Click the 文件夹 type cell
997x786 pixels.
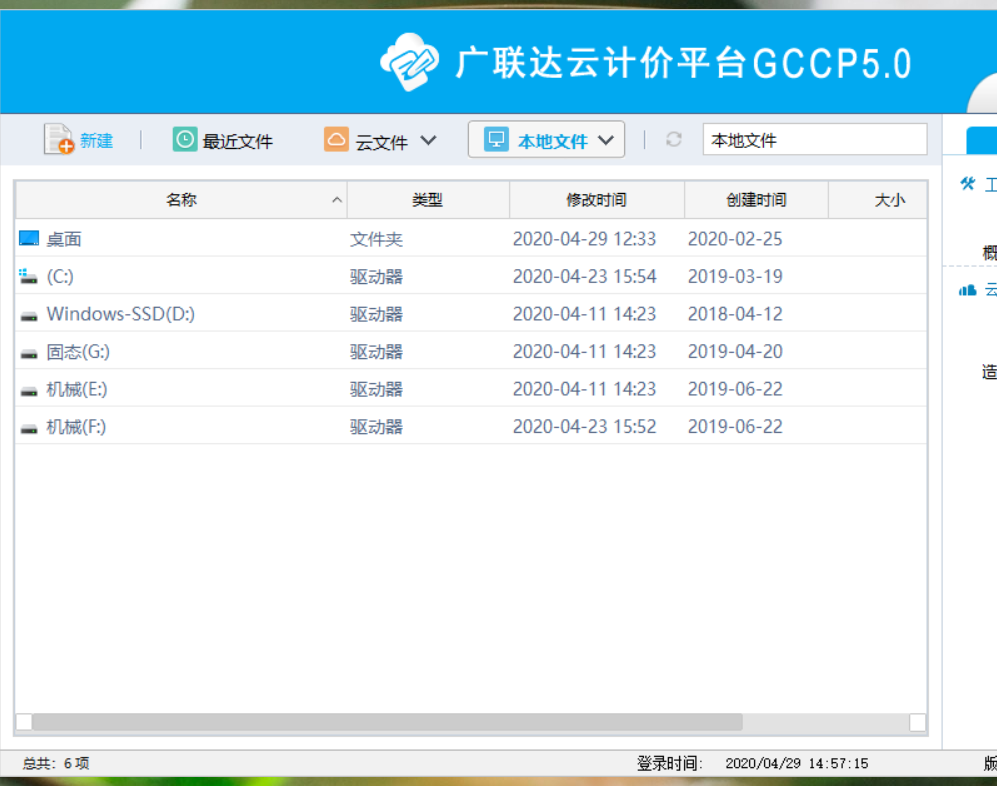[376, 239]
